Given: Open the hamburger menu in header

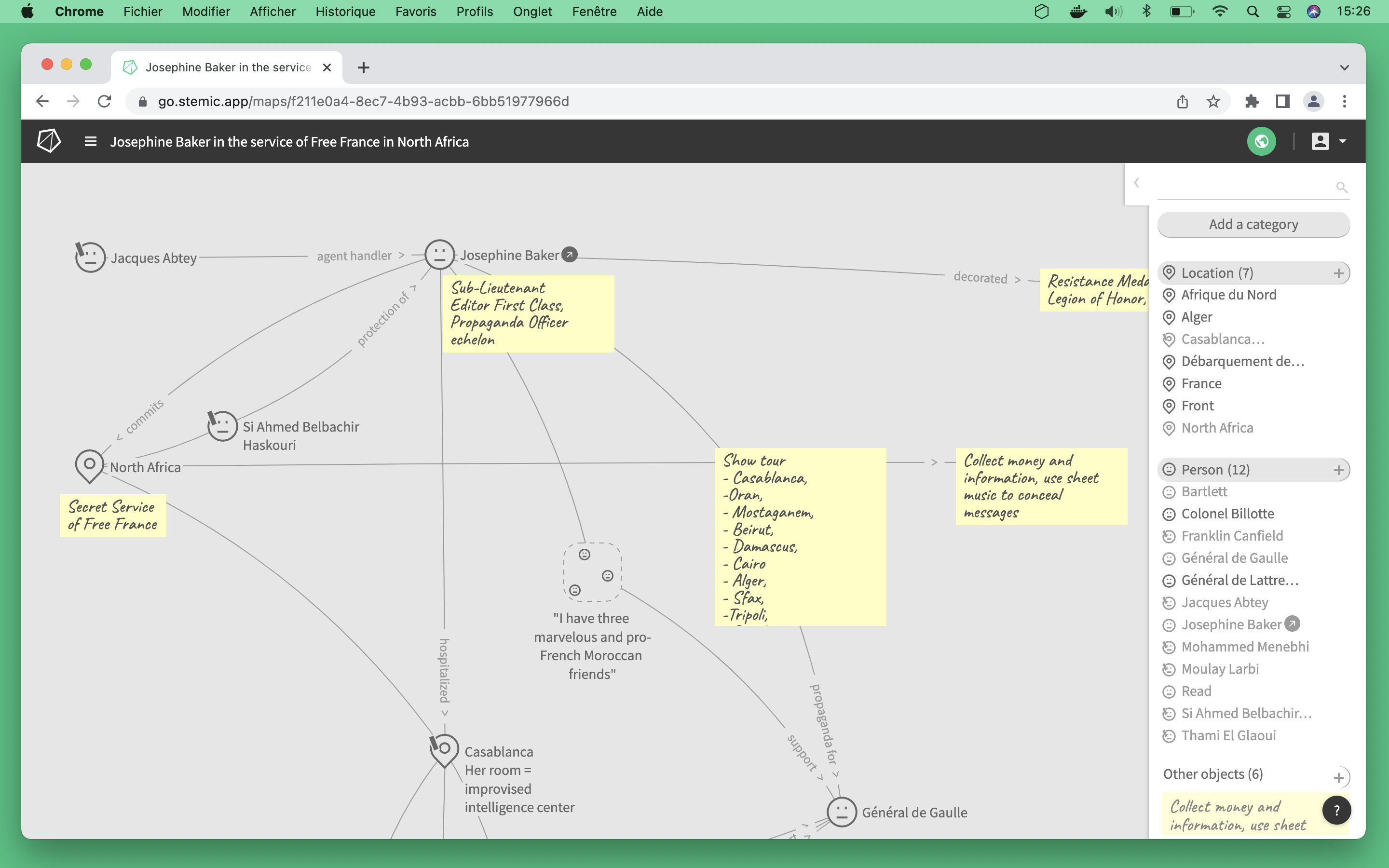Looking at the screenshot, I should [x=90, y=141].
